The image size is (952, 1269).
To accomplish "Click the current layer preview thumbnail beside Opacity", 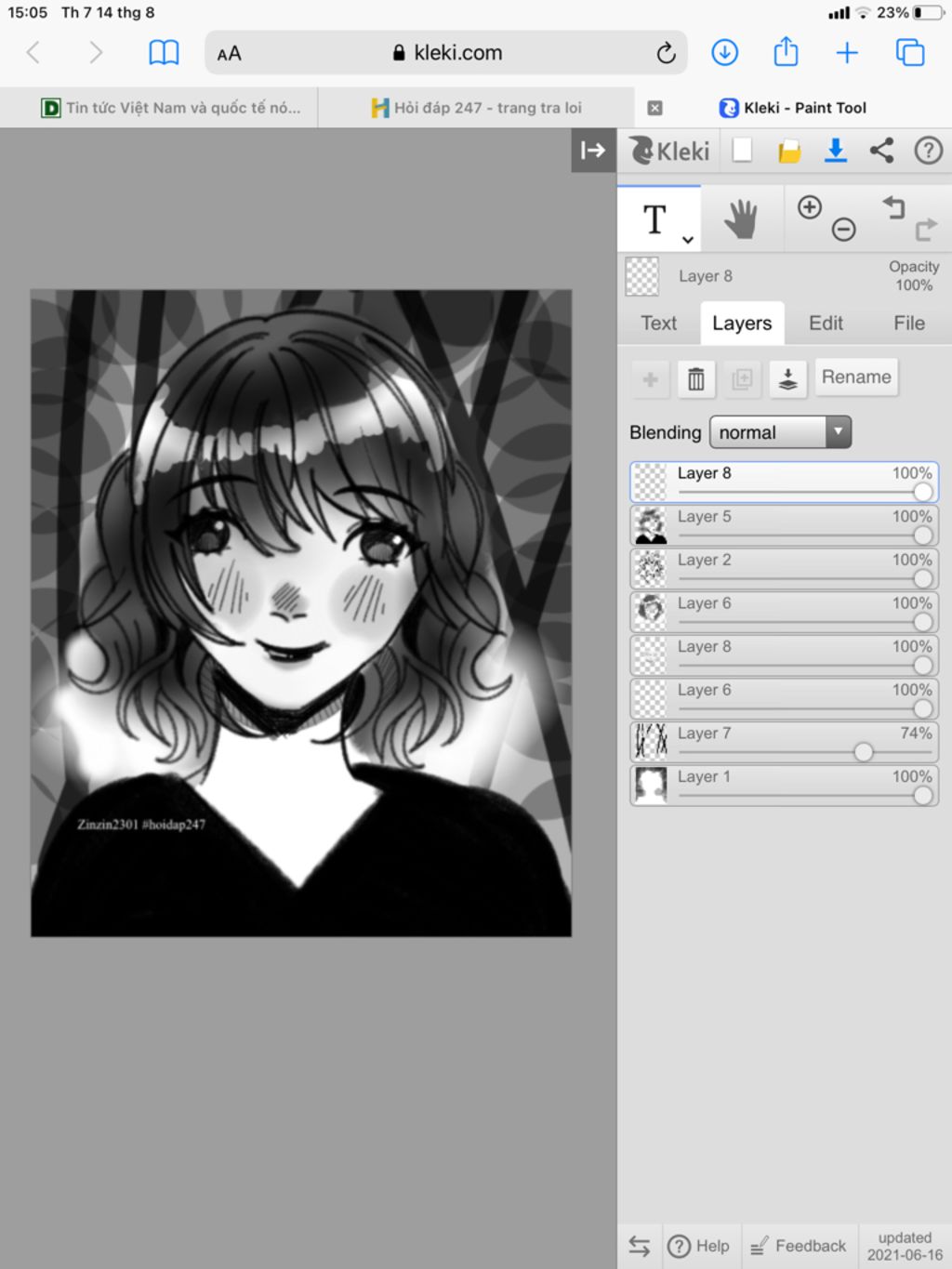I will click(642, 276).
